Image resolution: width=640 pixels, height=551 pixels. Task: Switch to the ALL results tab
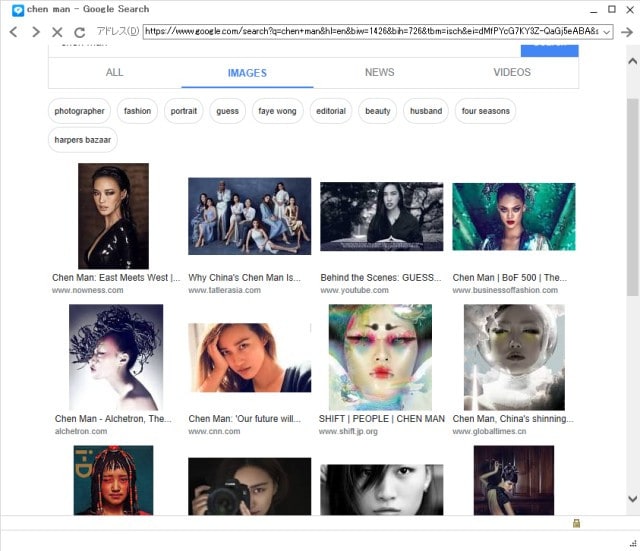point(114,73)
